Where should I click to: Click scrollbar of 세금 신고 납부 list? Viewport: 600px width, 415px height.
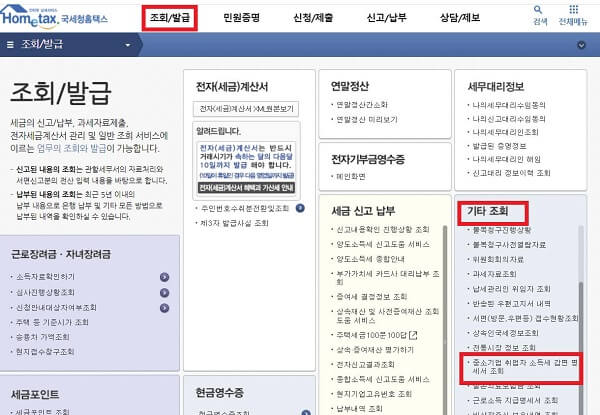pos(445,320)
